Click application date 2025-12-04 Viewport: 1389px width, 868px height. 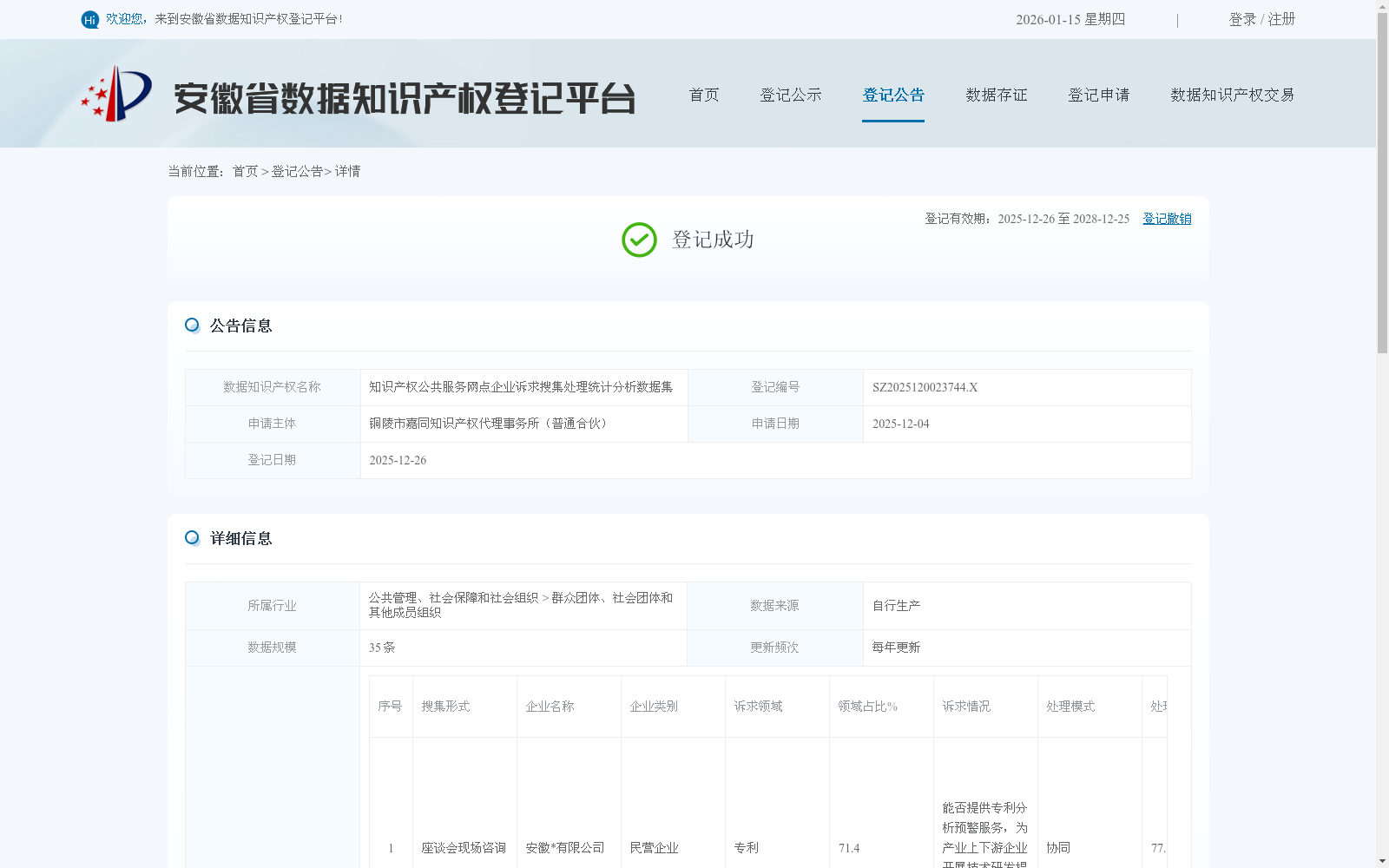(900, 424)
